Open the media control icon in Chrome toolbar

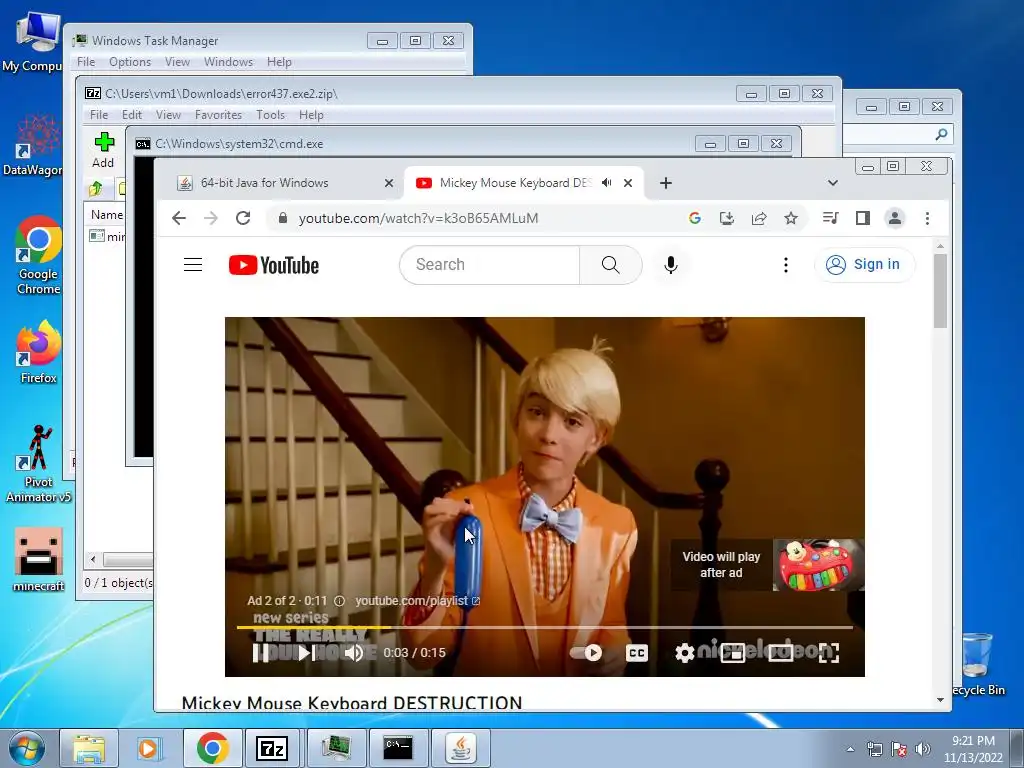tap(831, 218)
